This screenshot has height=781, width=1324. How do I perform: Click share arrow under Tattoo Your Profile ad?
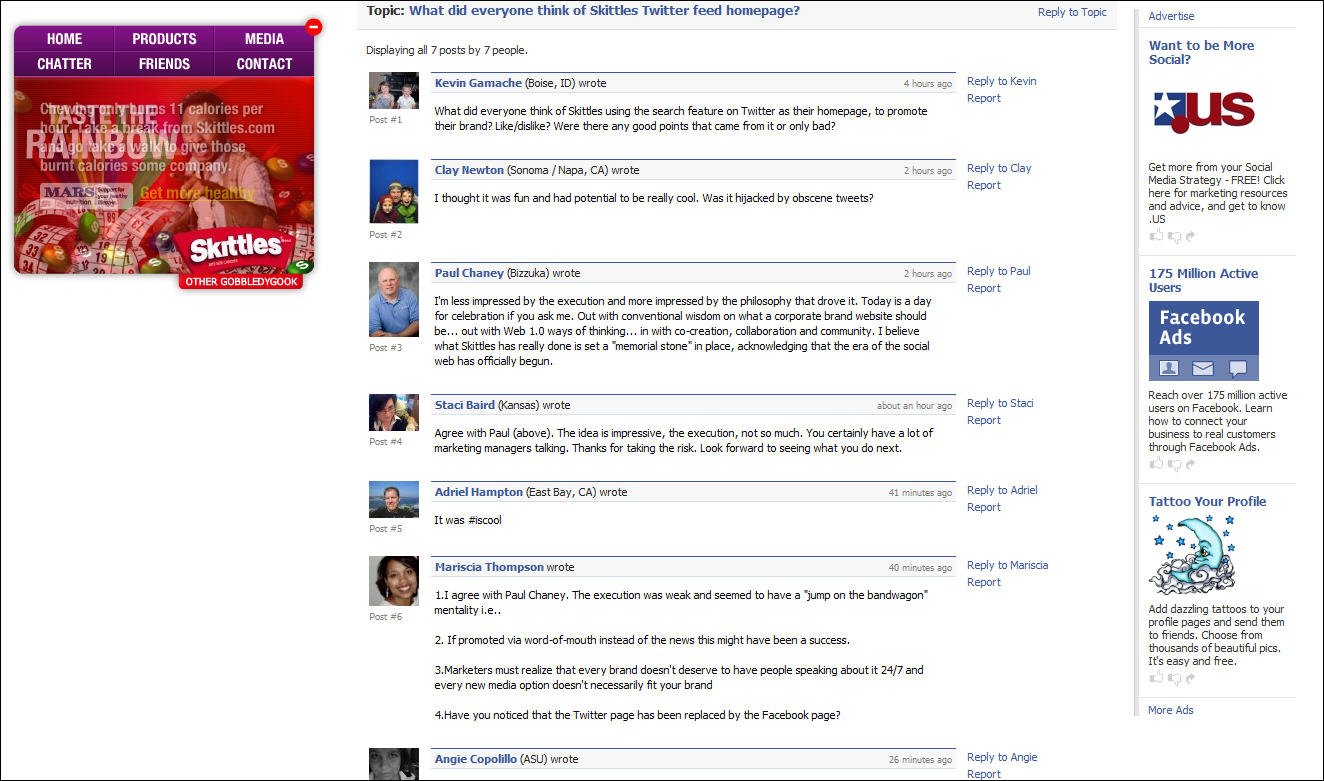click(1190, 679)
